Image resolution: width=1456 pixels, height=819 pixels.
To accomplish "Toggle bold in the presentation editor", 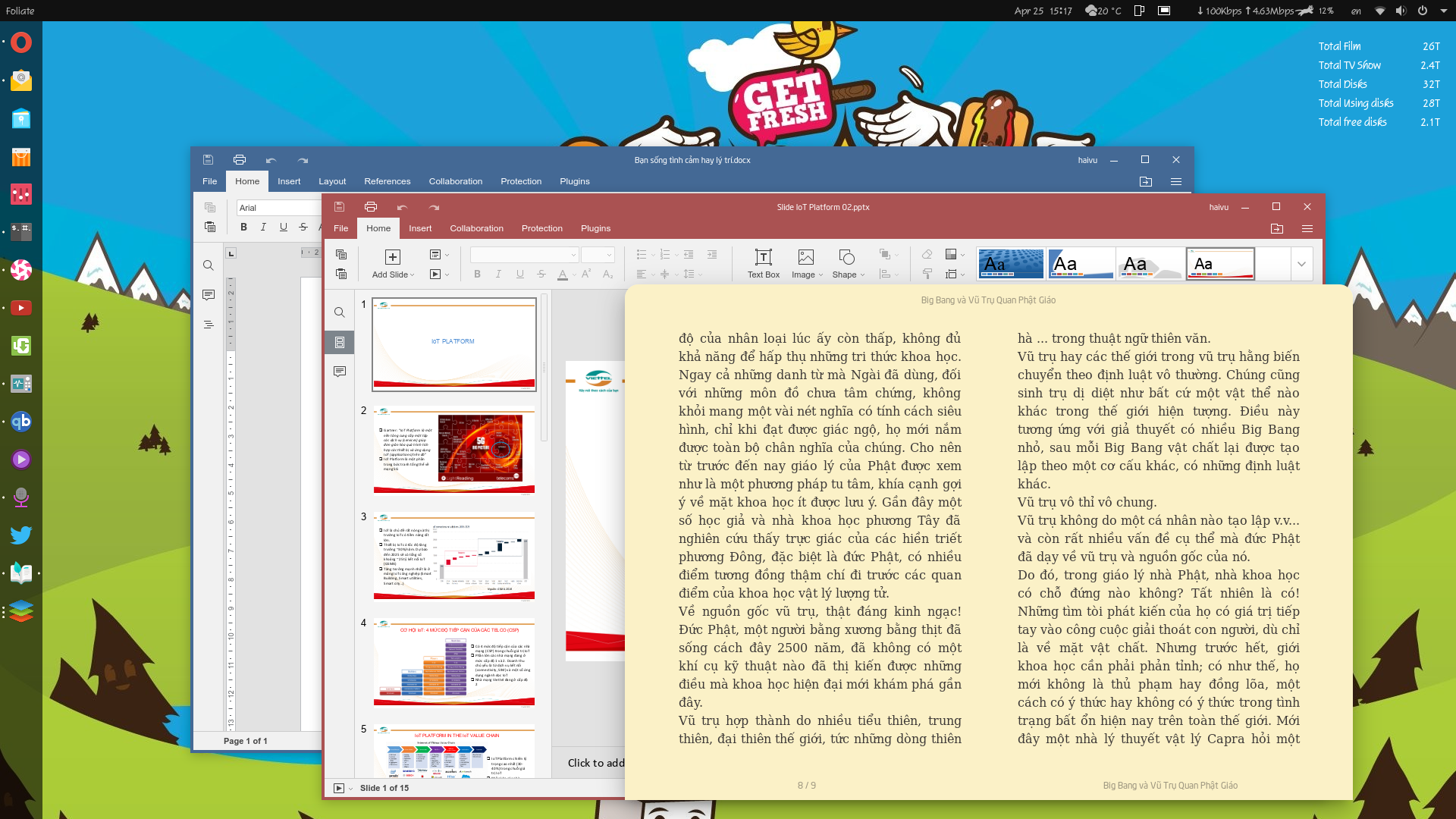I will 477,275.
